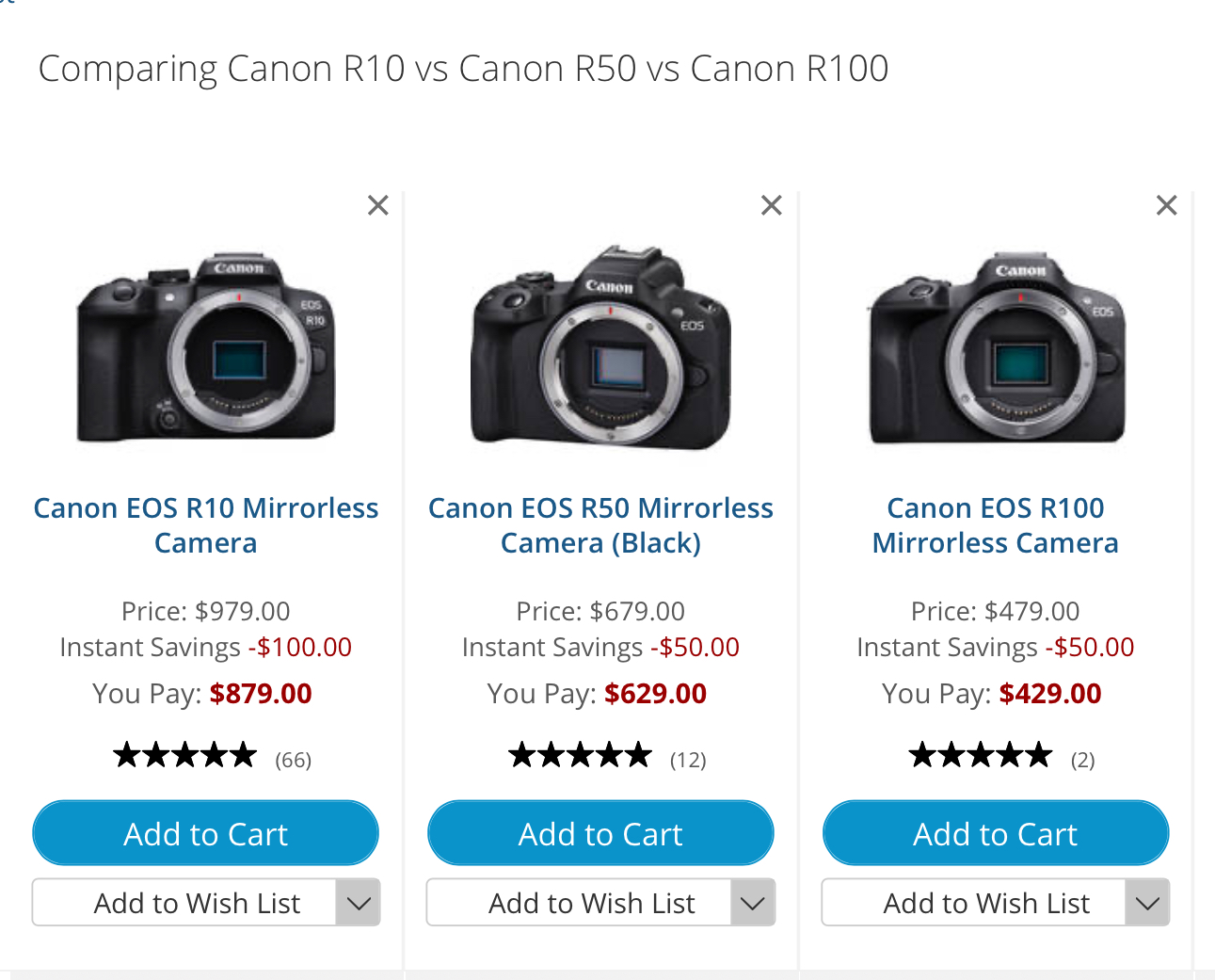Remove the Canon EOS R50 from comparison
Viewport: 1215px width, 980px height.
(x=771, y=204)
